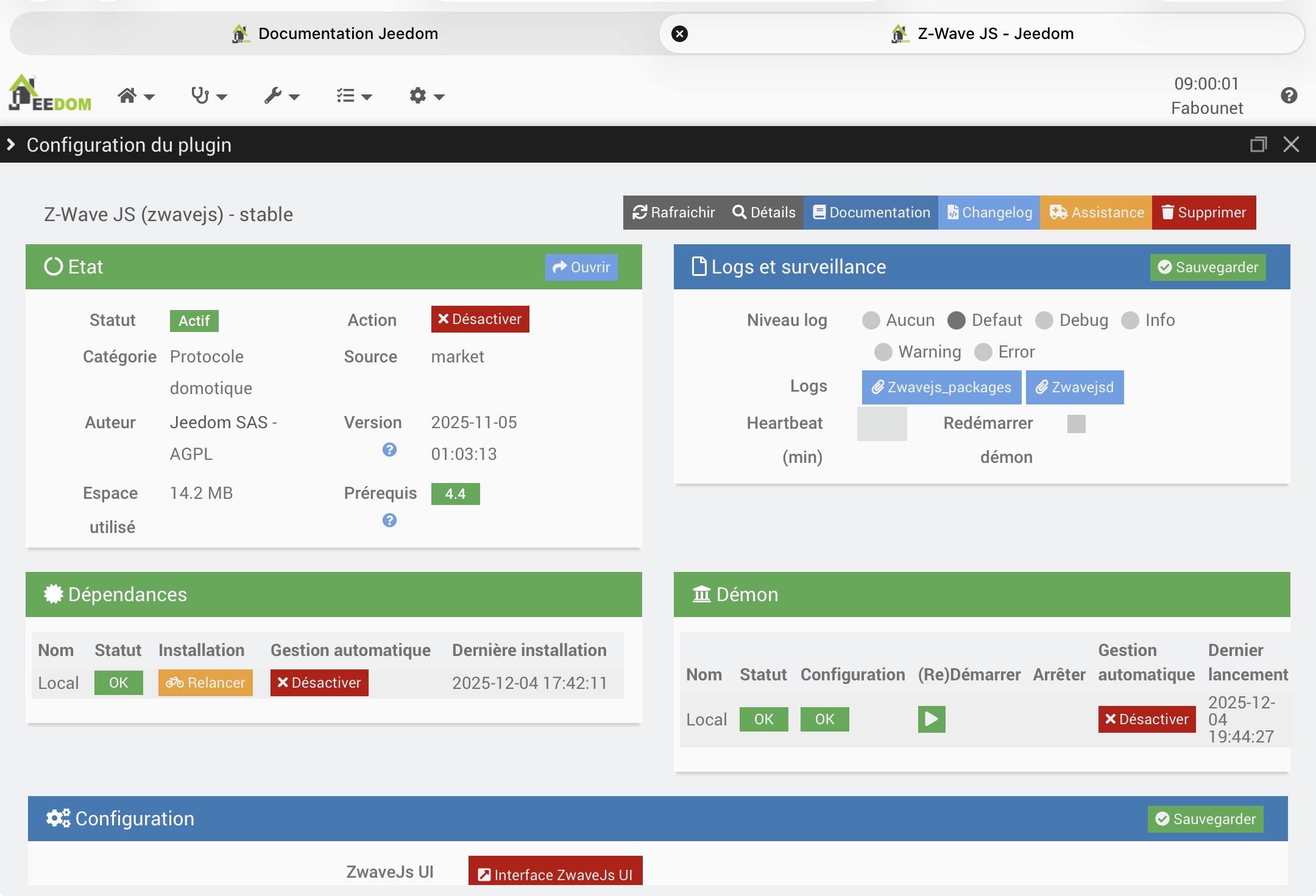The image size is (1316, 896).
Task: Click the Heartbeat minutes input field
Action: [882, 423]
